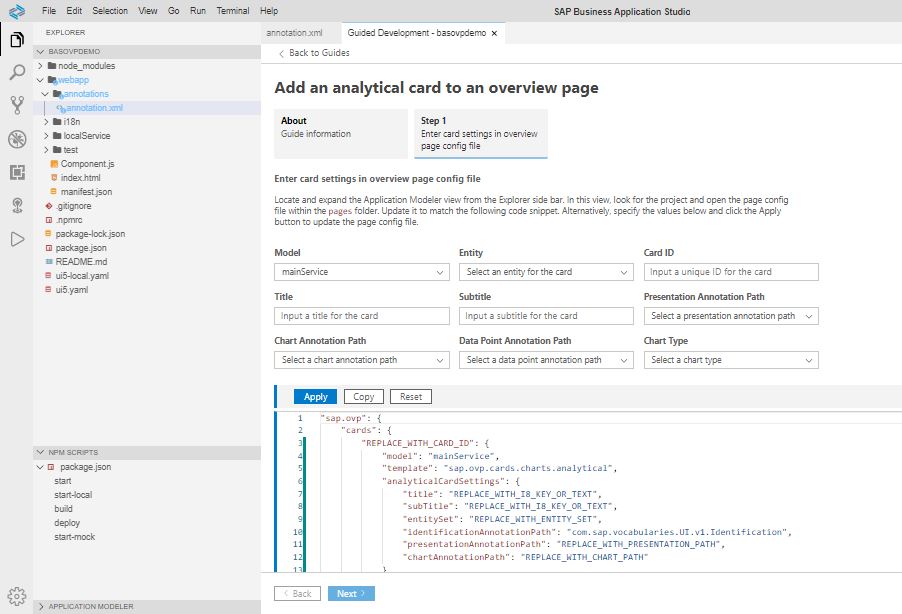
Task: Click the ui5.yaml file icon
Action: click(x=49, y=289)
